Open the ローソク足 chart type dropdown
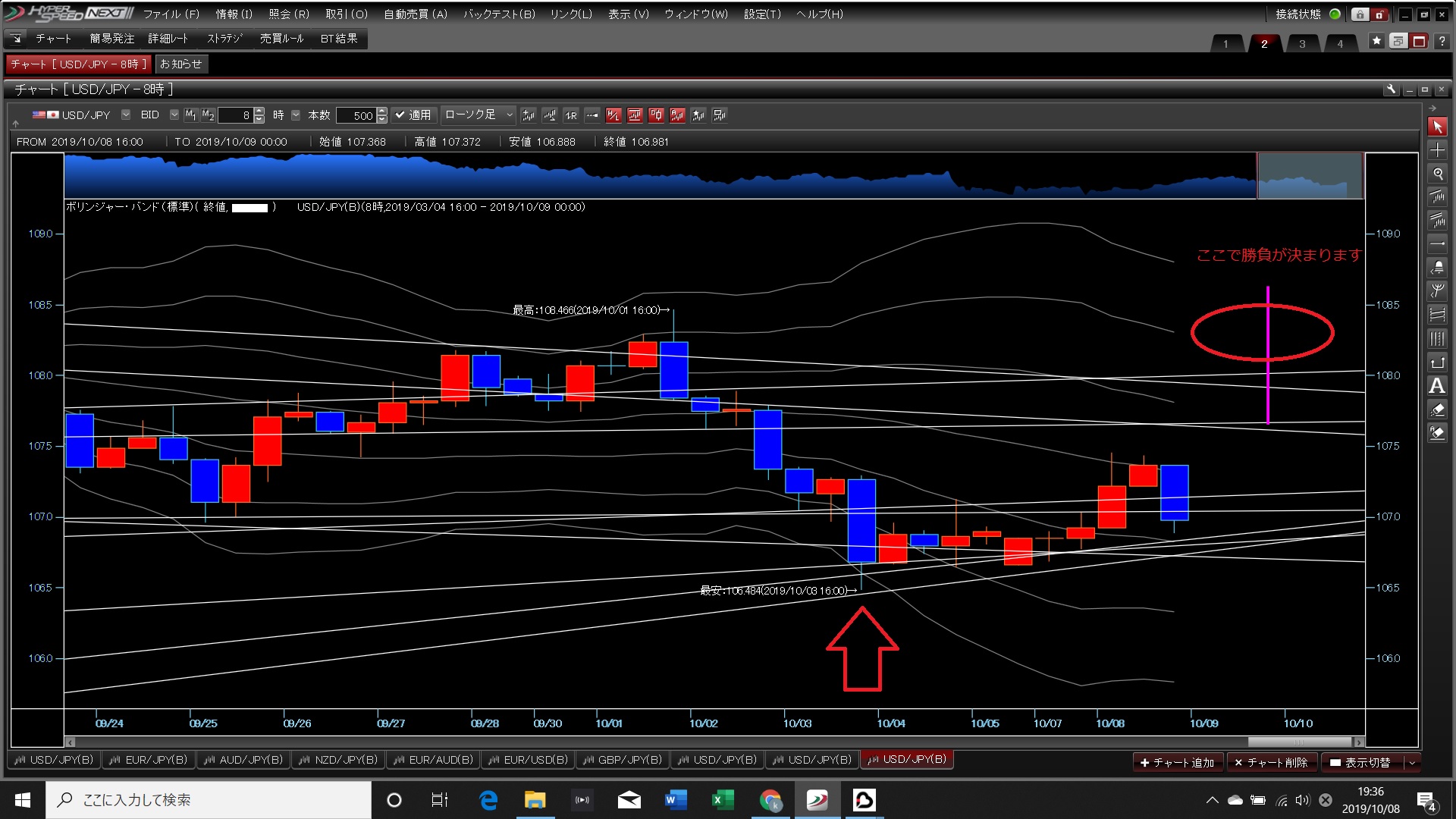1456x819 pixels. (x=509, y=115)
